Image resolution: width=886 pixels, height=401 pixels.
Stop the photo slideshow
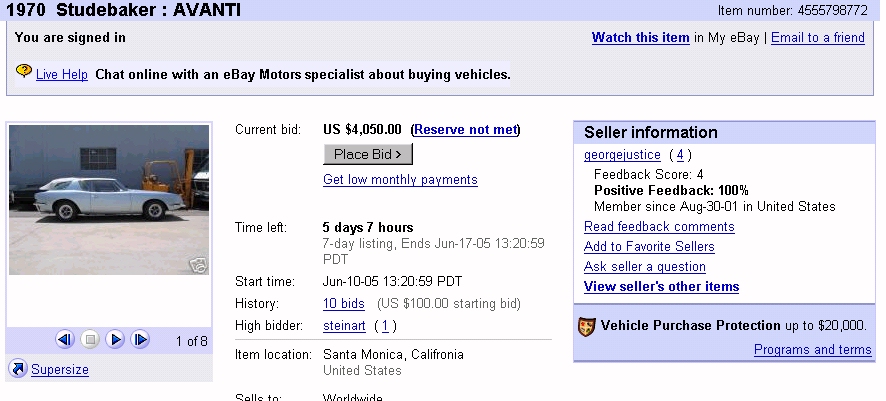pos(90,340)
